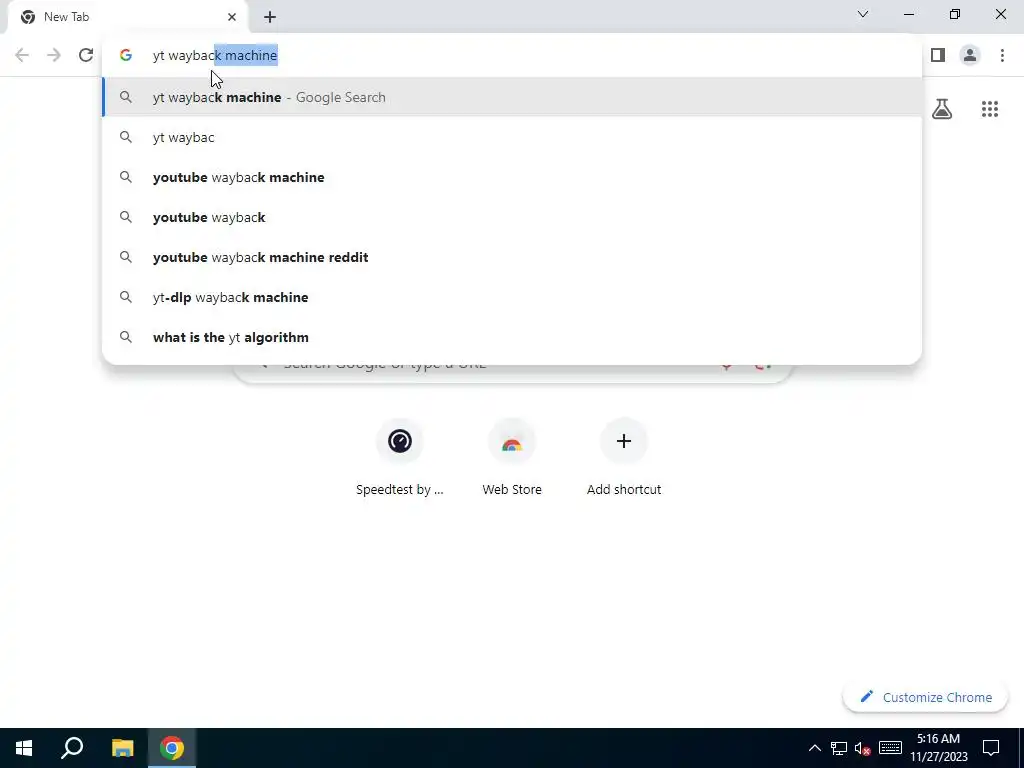Open Customize Chrome
The height and width of the screenshot is (768, 1024).
tap(925, 697)
